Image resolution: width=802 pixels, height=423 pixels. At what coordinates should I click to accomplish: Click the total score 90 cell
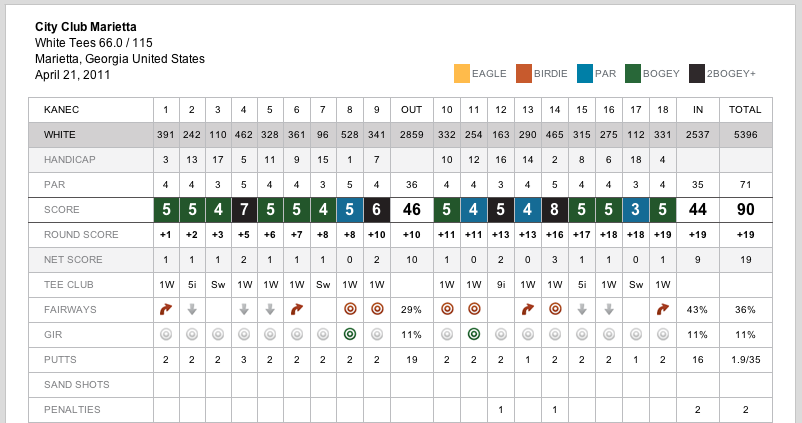pyautogui.click(x=745, y=211)
